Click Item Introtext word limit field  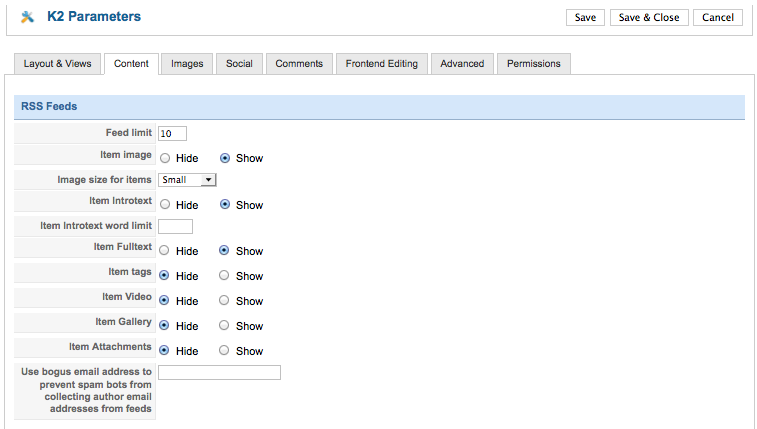click(x=175, y=226)
